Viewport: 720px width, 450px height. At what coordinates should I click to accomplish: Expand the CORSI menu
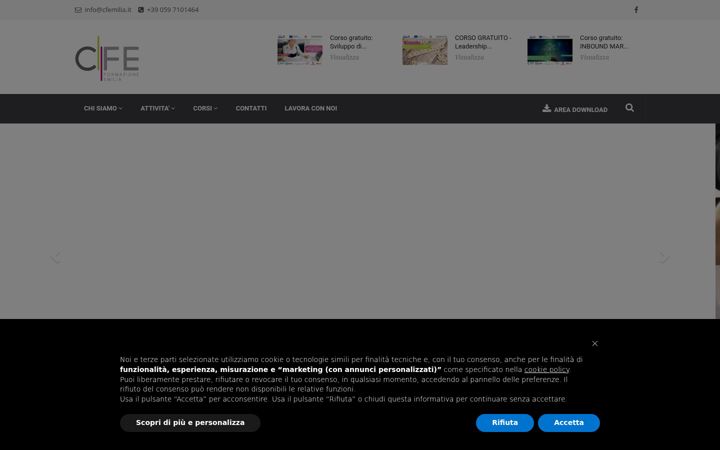[x=205, y=108]
